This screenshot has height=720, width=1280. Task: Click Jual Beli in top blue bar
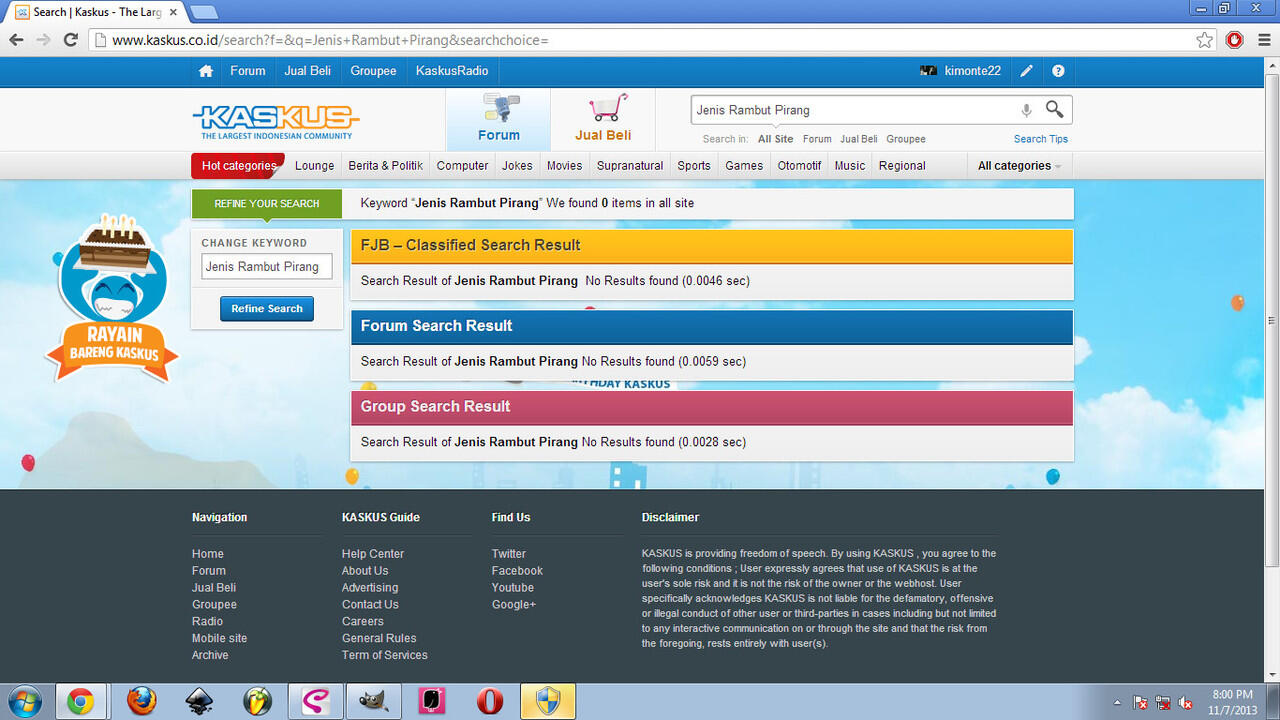[308, 71]
